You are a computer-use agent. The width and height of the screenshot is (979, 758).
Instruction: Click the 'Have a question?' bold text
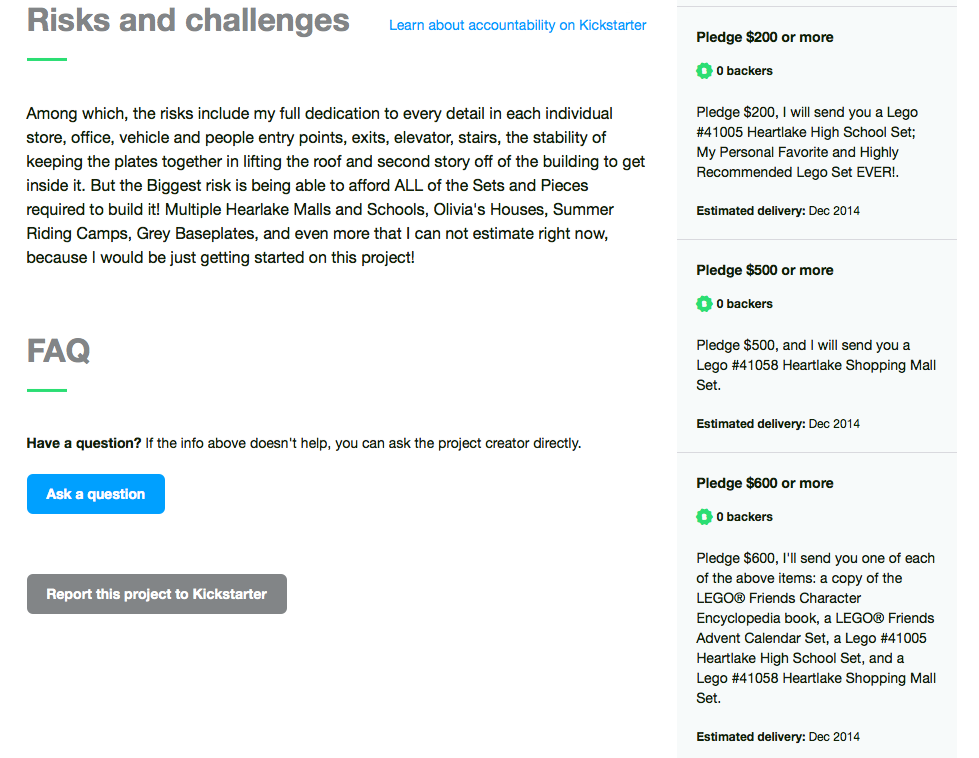click(84, 443)
